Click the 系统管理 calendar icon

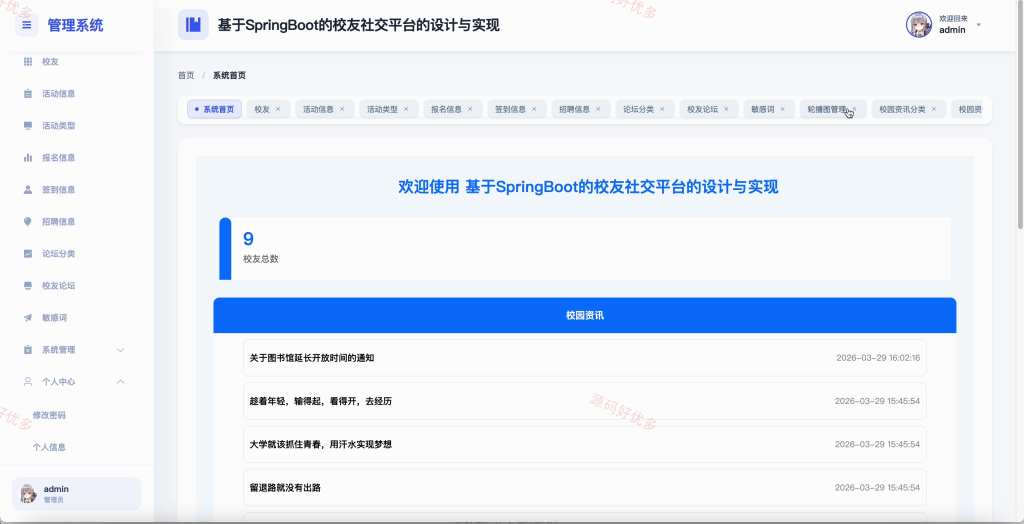(x=27, y=350)
